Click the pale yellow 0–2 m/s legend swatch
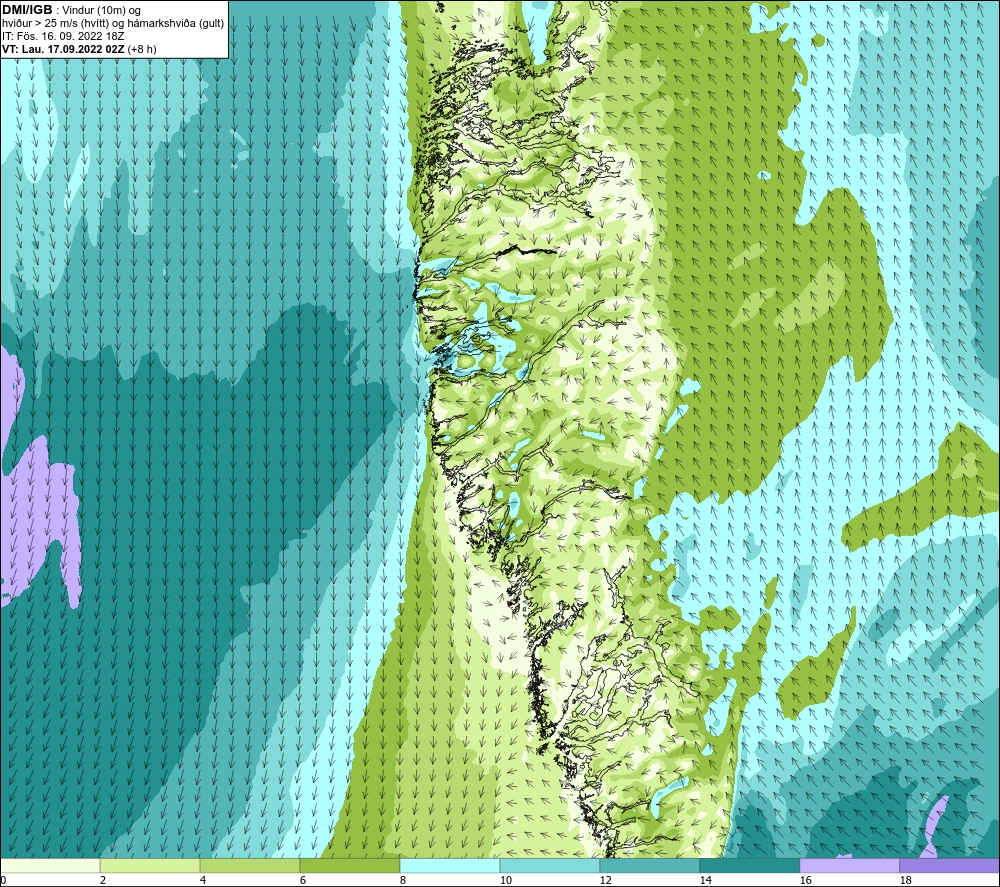The height and width of the screenshot is (887, 1000). (50, 865)
